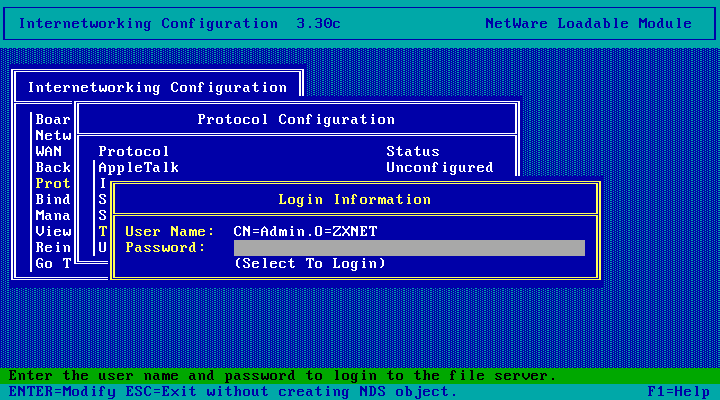720x400 pixels.
Task: Click the green login help message line
Action: click(360, 376)
